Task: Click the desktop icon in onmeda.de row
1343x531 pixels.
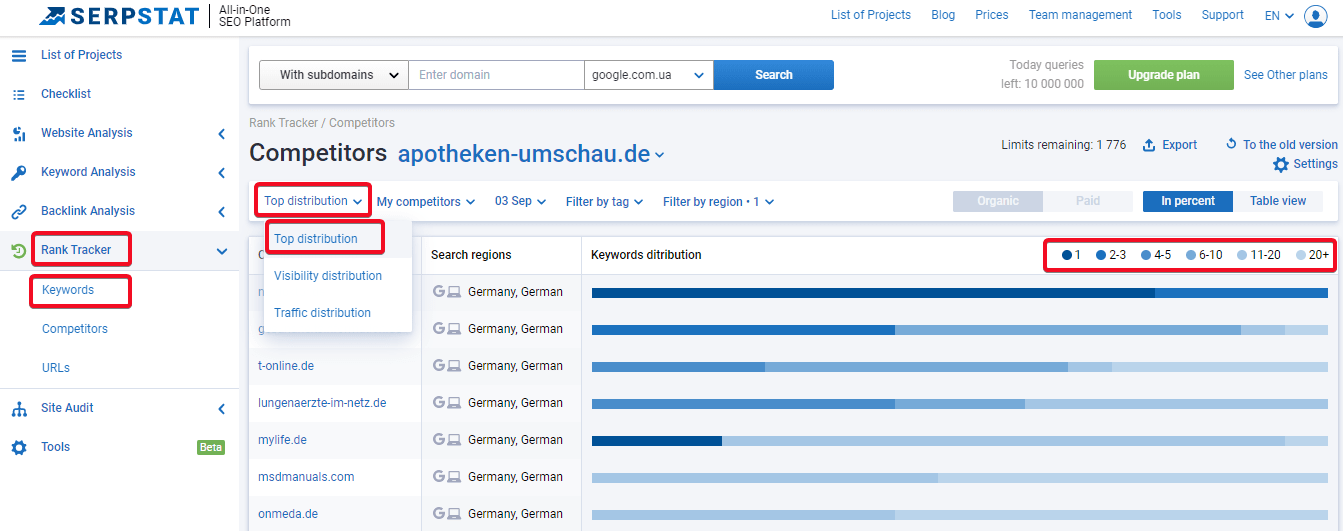Action: click(x=454, y=514)
